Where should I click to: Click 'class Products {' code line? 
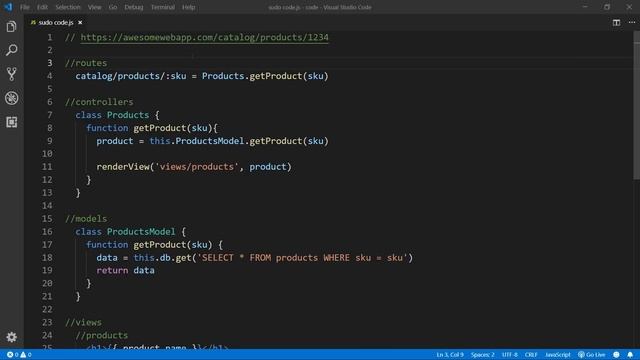(x=118, y=115)
